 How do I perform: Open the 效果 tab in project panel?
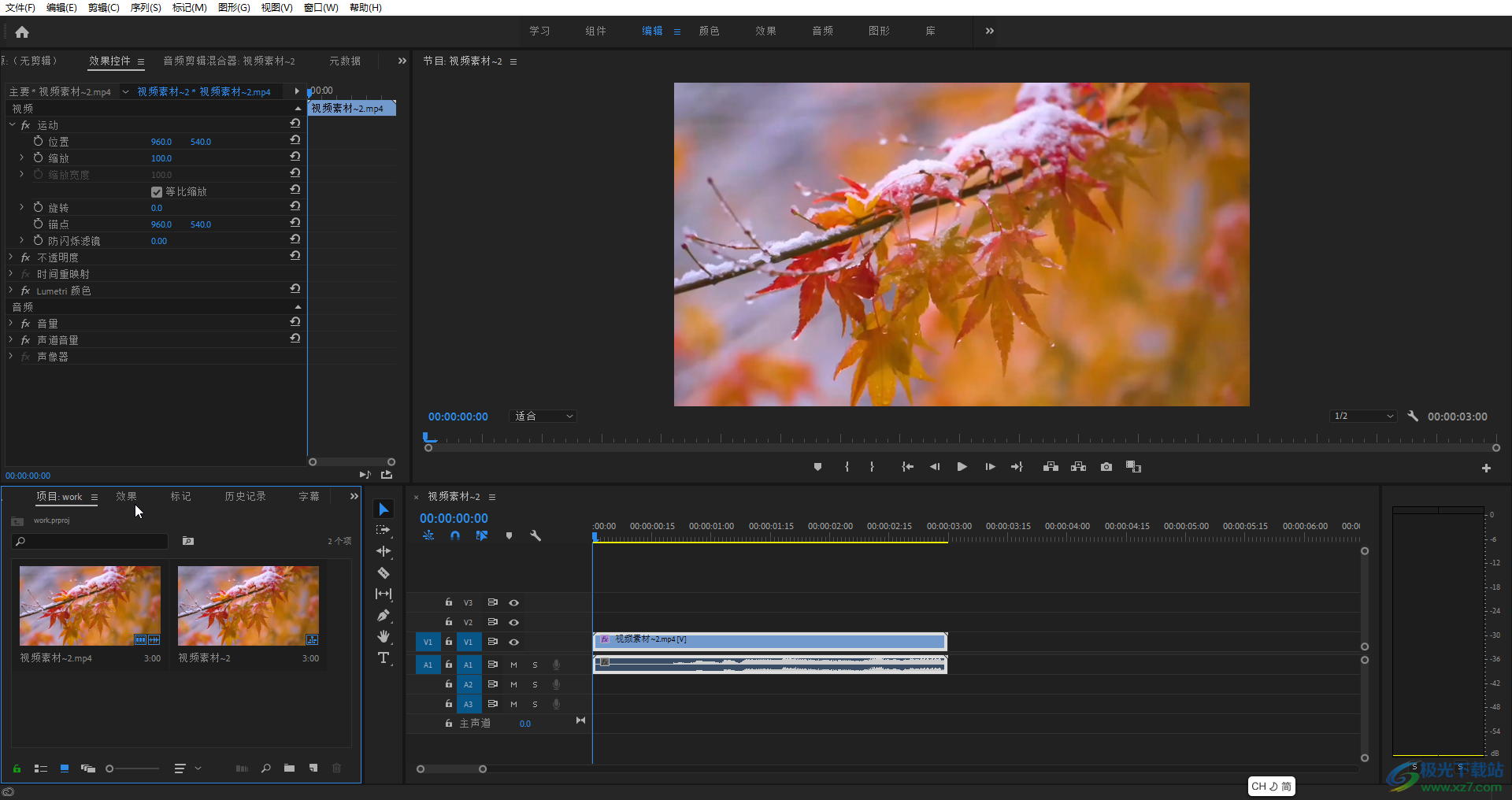pos(126,496)
